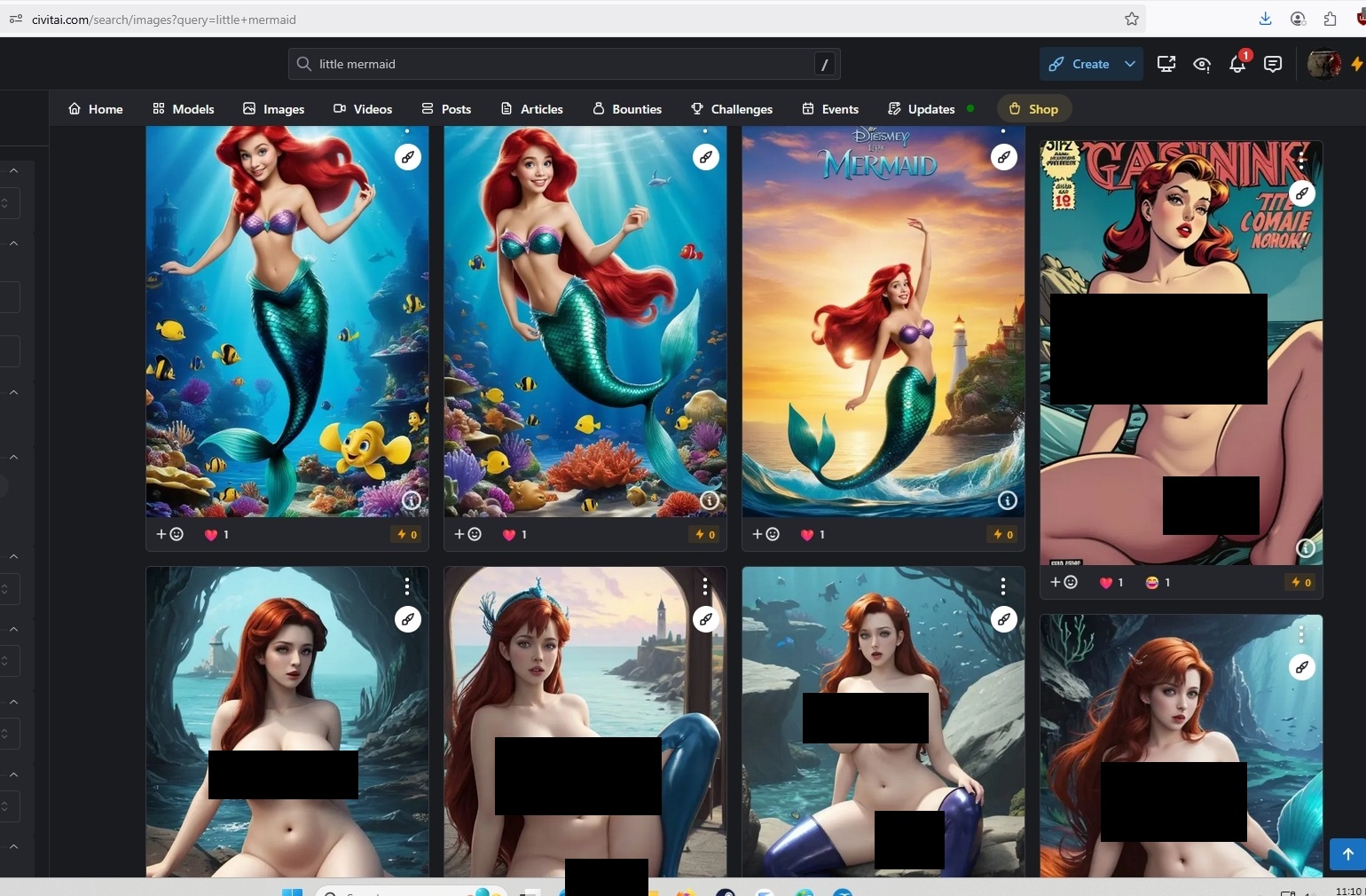Show info for the yellow-fish mermaid image
Screen dimensions: 1366x896
pos(412,500)
